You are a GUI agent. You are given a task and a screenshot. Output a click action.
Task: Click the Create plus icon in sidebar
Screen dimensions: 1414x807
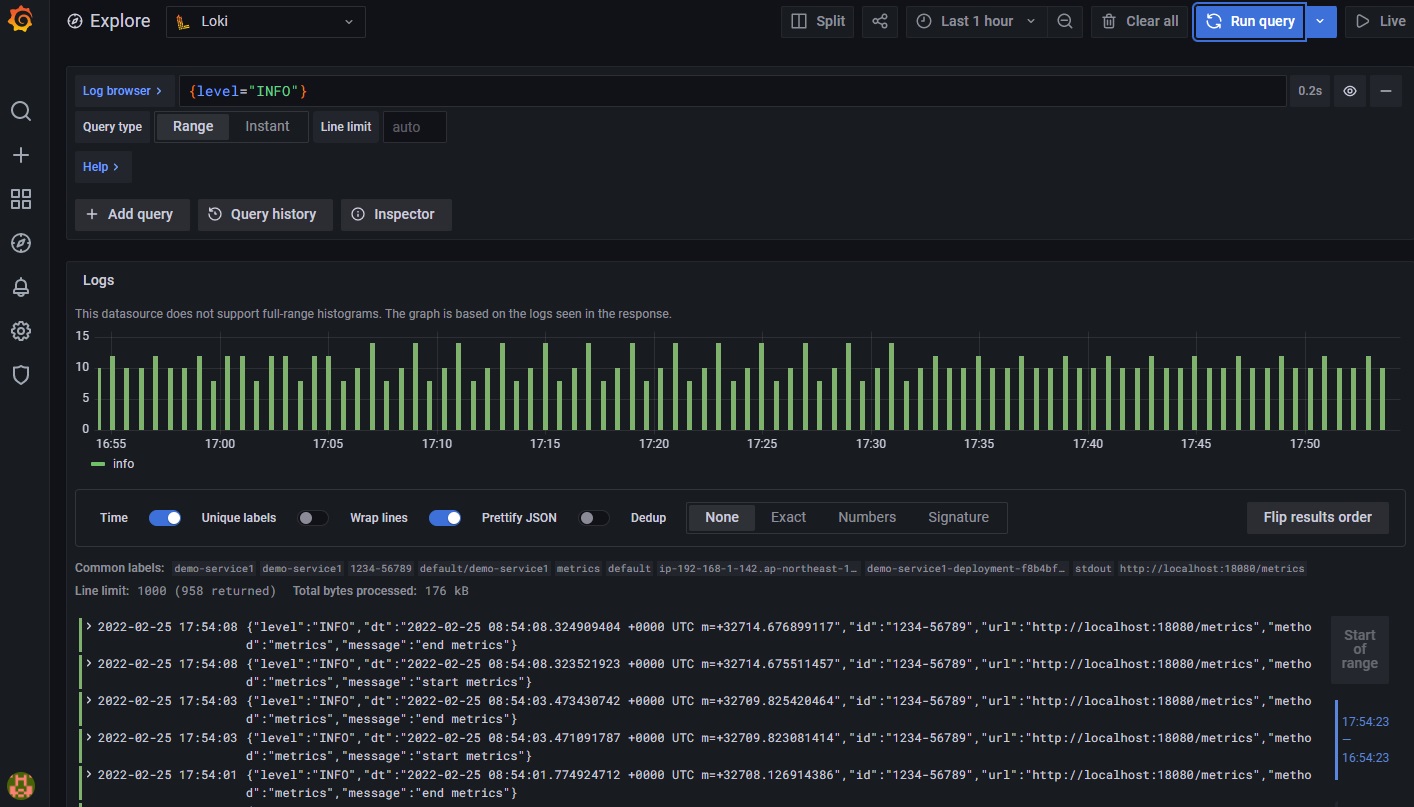(x=21, y=155)
